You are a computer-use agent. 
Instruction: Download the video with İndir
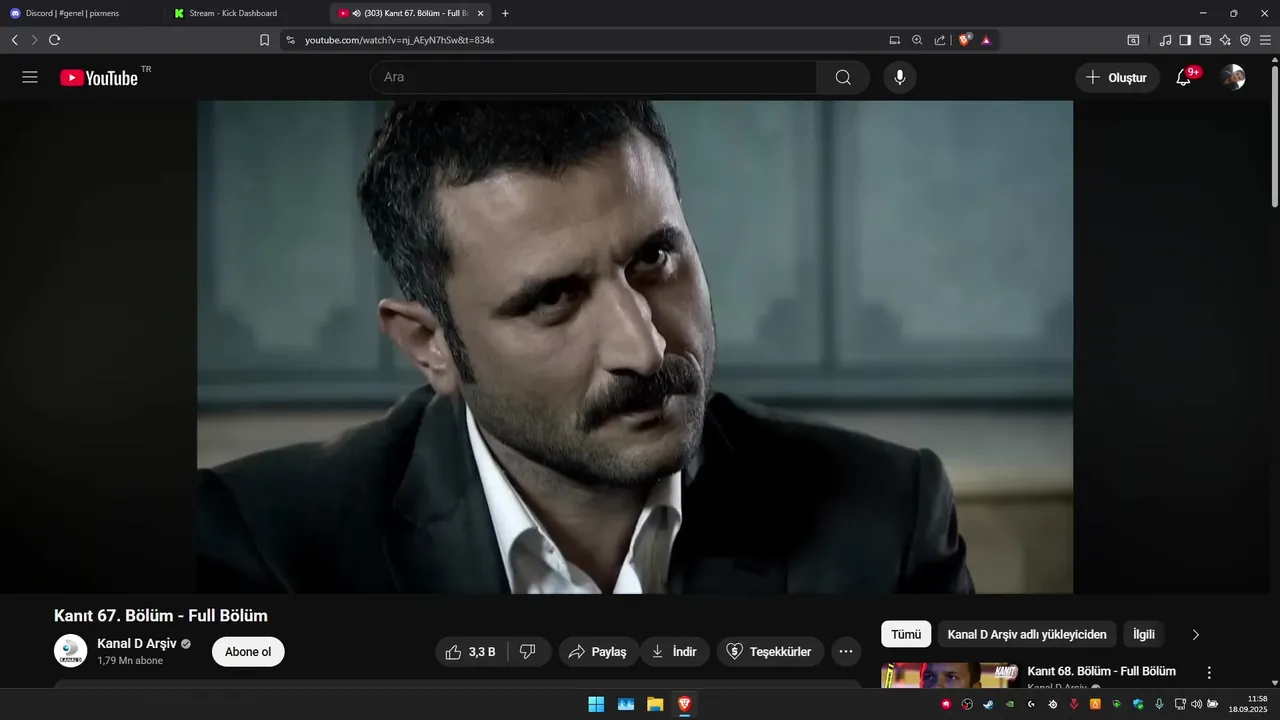pos(674,652)
